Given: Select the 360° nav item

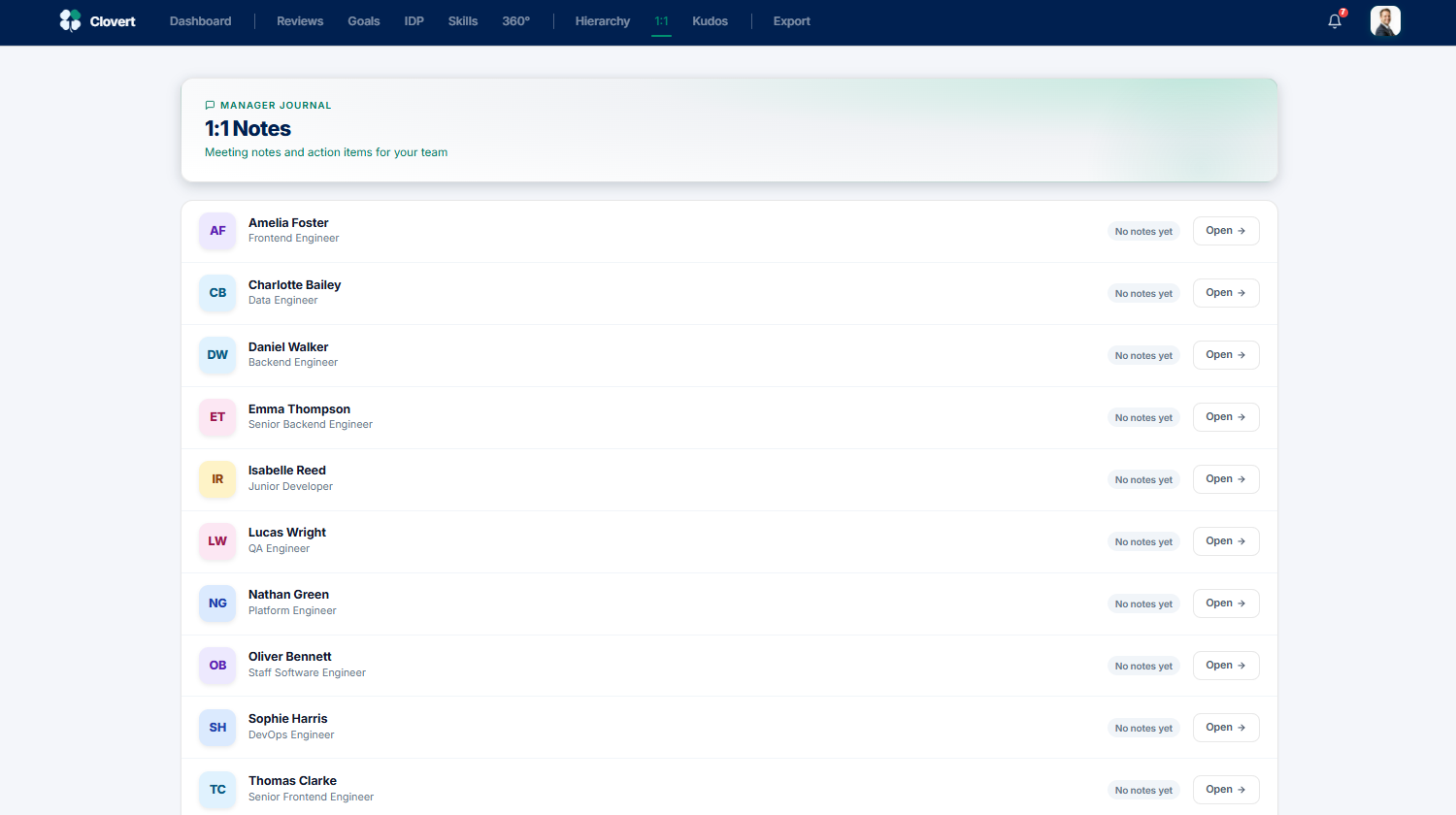Looking at the screenshot, I should [x=516, y=21].
